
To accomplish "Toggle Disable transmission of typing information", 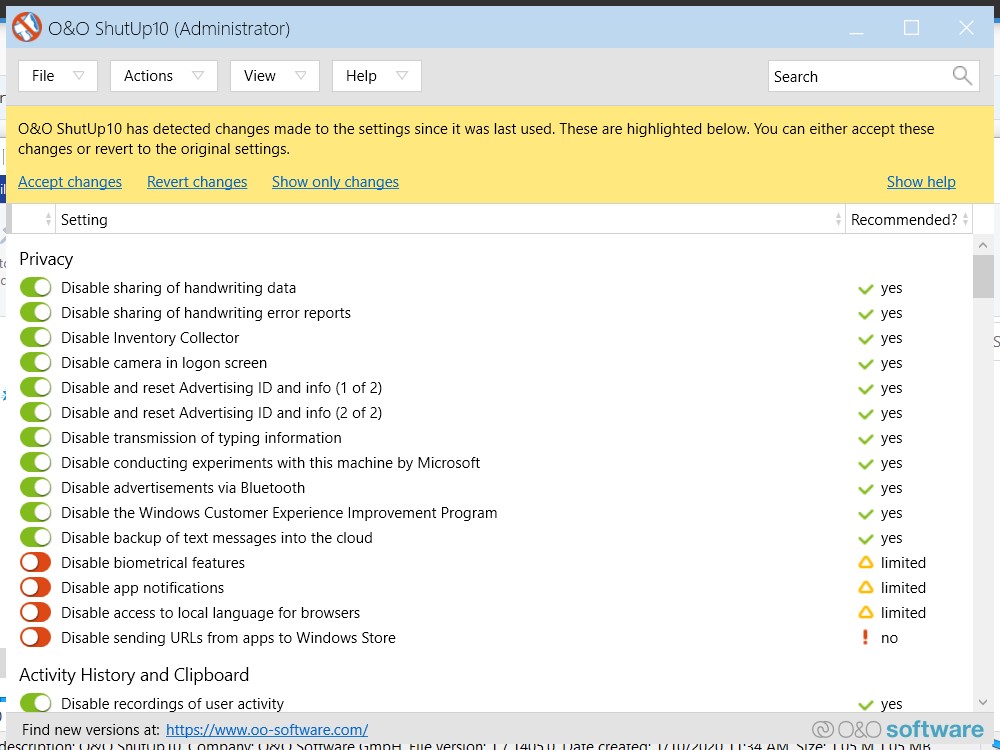I will coord(35,438).
